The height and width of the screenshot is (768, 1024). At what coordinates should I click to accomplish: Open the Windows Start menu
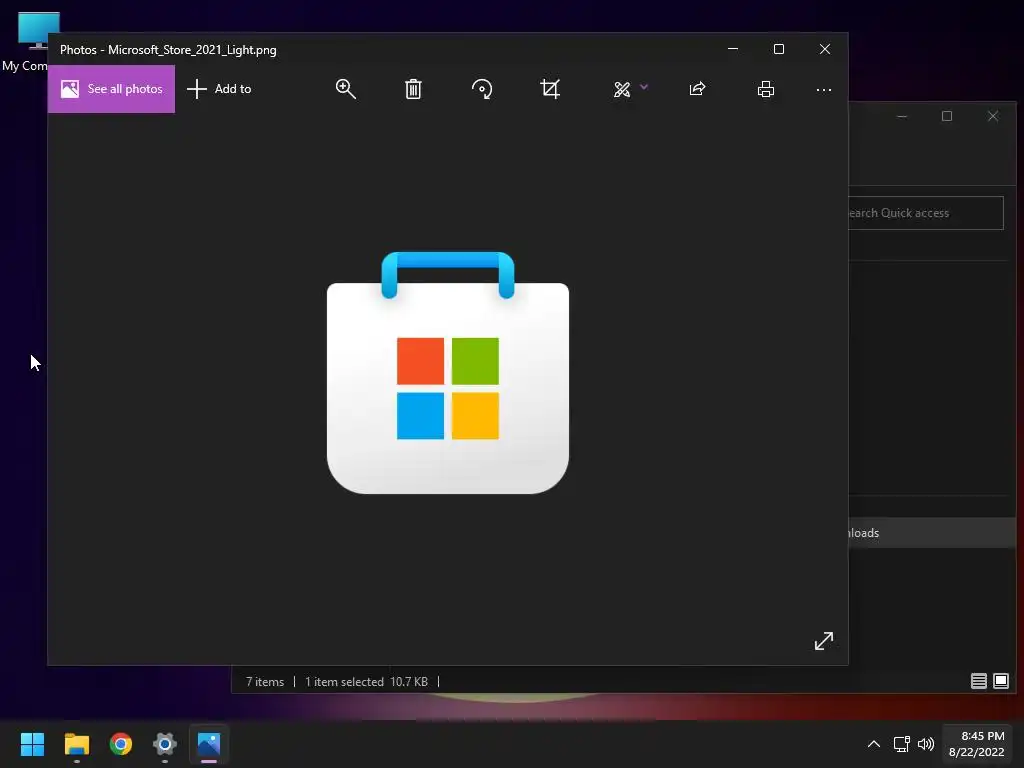tap(32, 744)
